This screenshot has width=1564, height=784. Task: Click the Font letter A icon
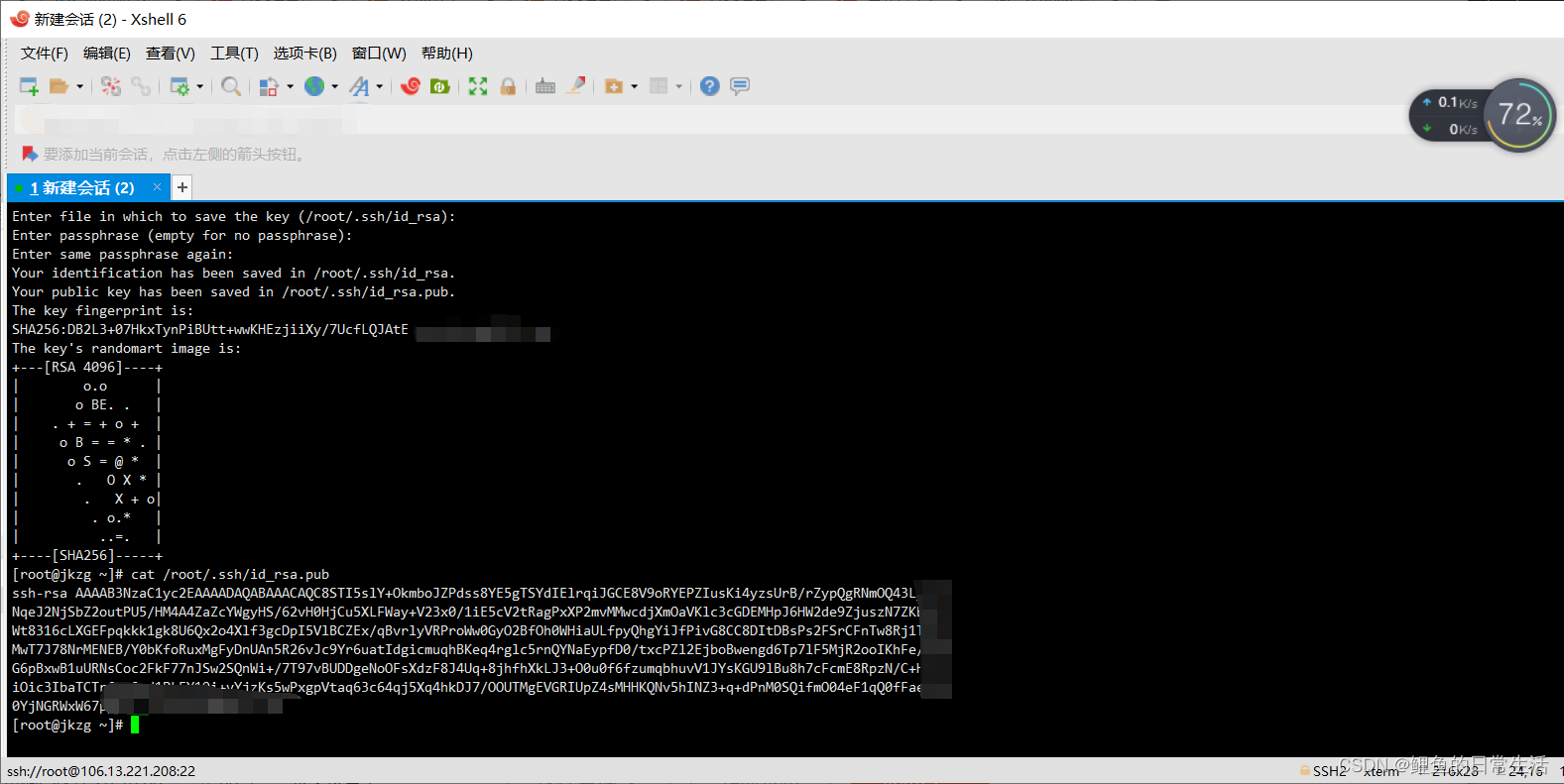(359, 86)
